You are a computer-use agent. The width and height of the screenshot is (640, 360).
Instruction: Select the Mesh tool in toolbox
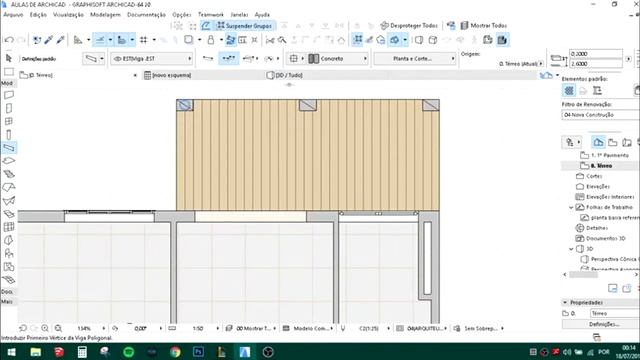[9, 280]
